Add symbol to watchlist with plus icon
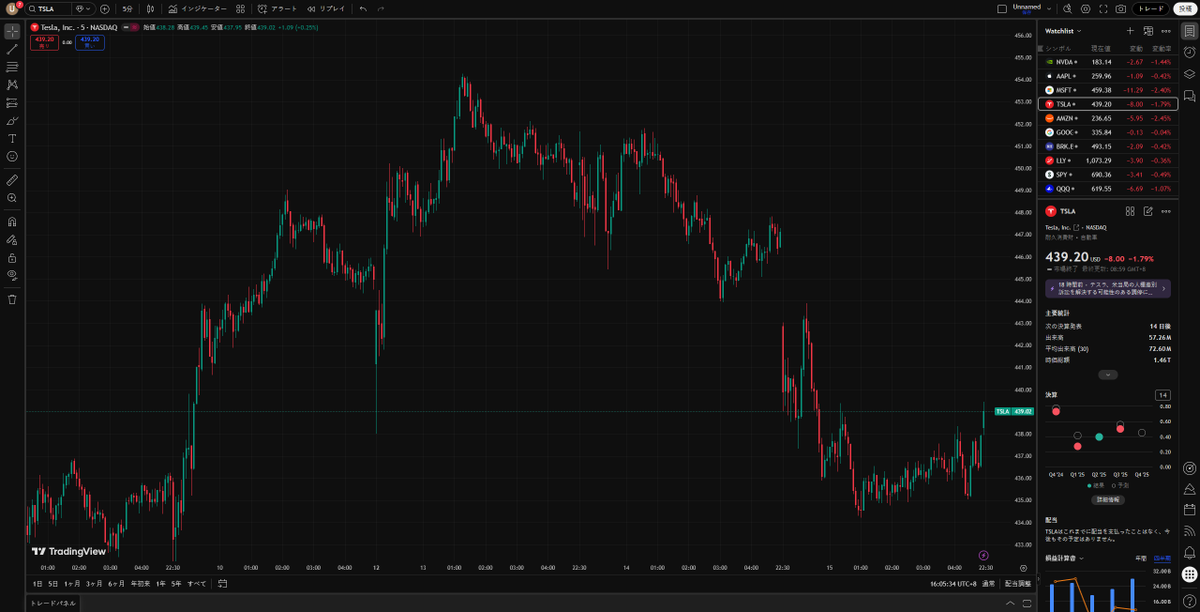1200x612 pixels. tap(1130, 31)
